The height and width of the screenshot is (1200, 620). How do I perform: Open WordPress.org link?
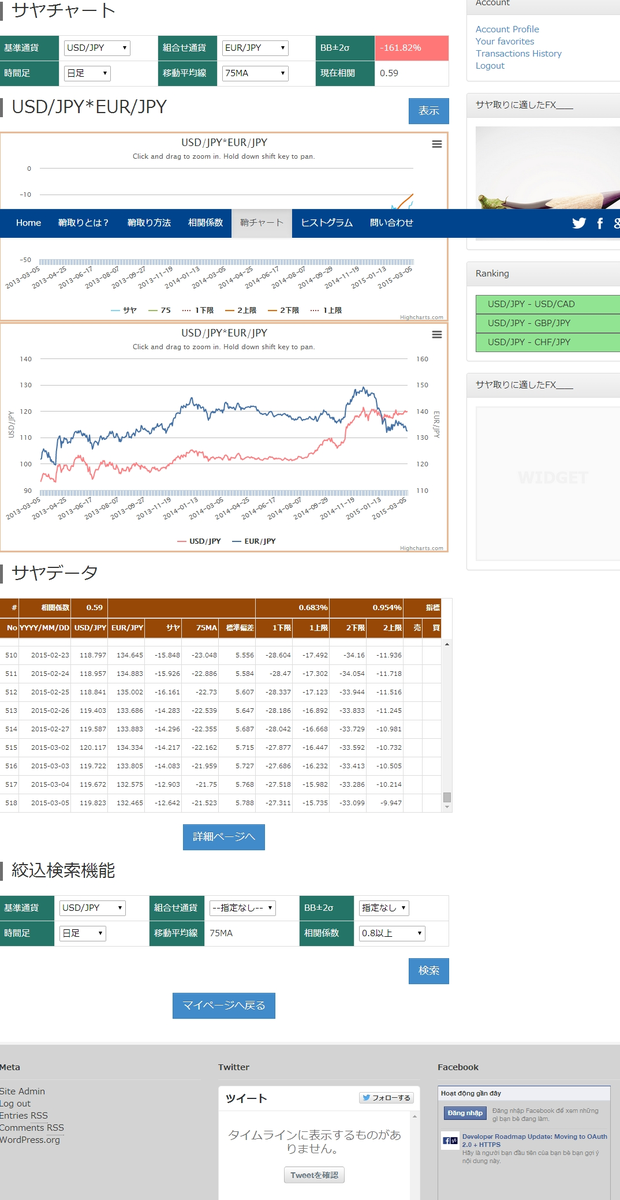30,1139
